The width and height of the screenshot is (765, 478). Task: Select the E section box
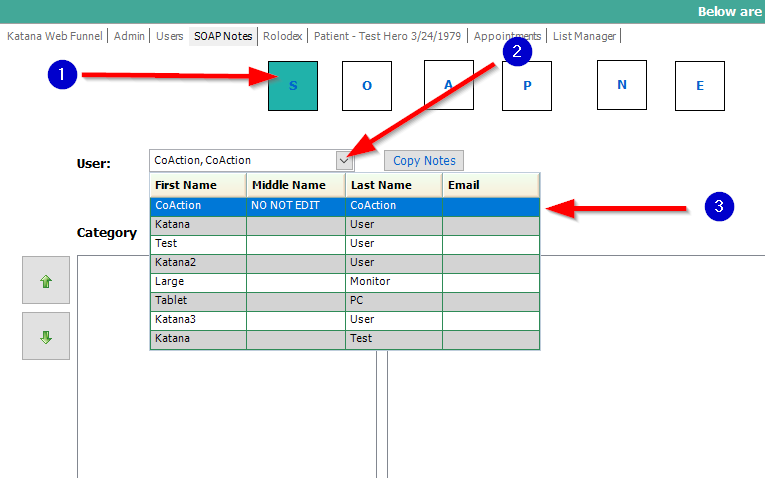pos(700,86)
